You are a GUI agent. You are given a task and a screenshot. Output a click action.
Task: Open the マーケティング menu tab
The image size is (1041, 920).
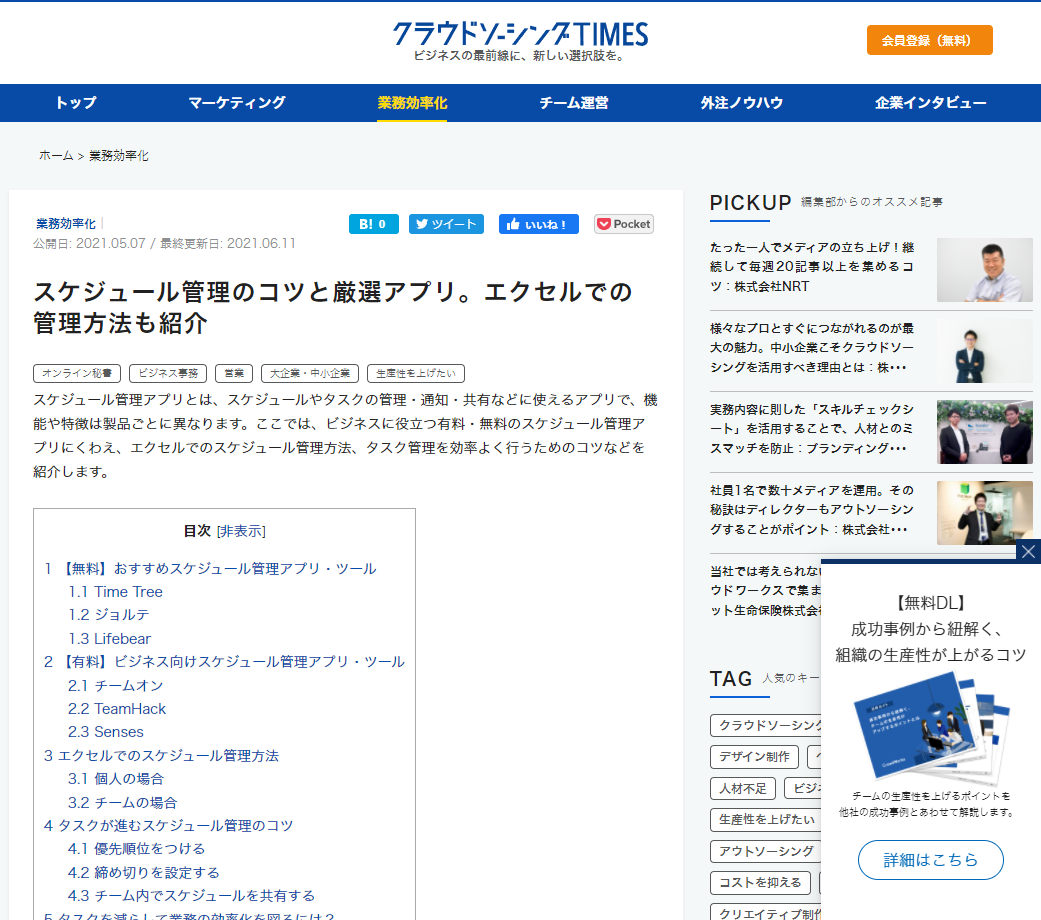pos(237,102)
